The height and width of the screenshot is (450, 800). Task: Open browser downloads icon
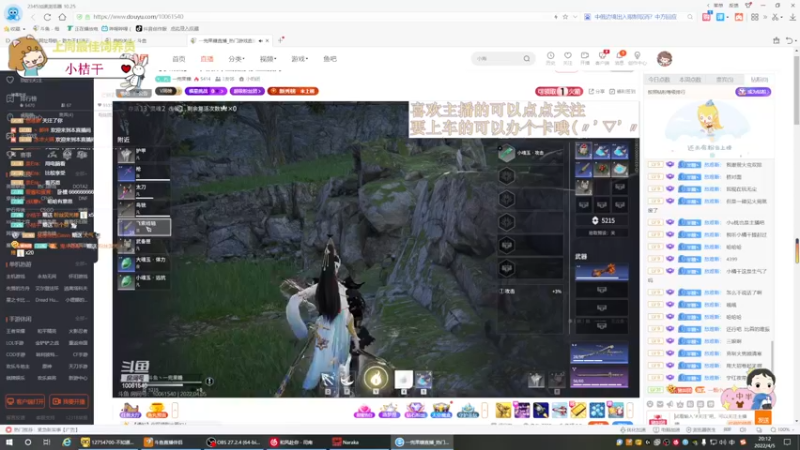pyautogui.click(x=792, y=17)
